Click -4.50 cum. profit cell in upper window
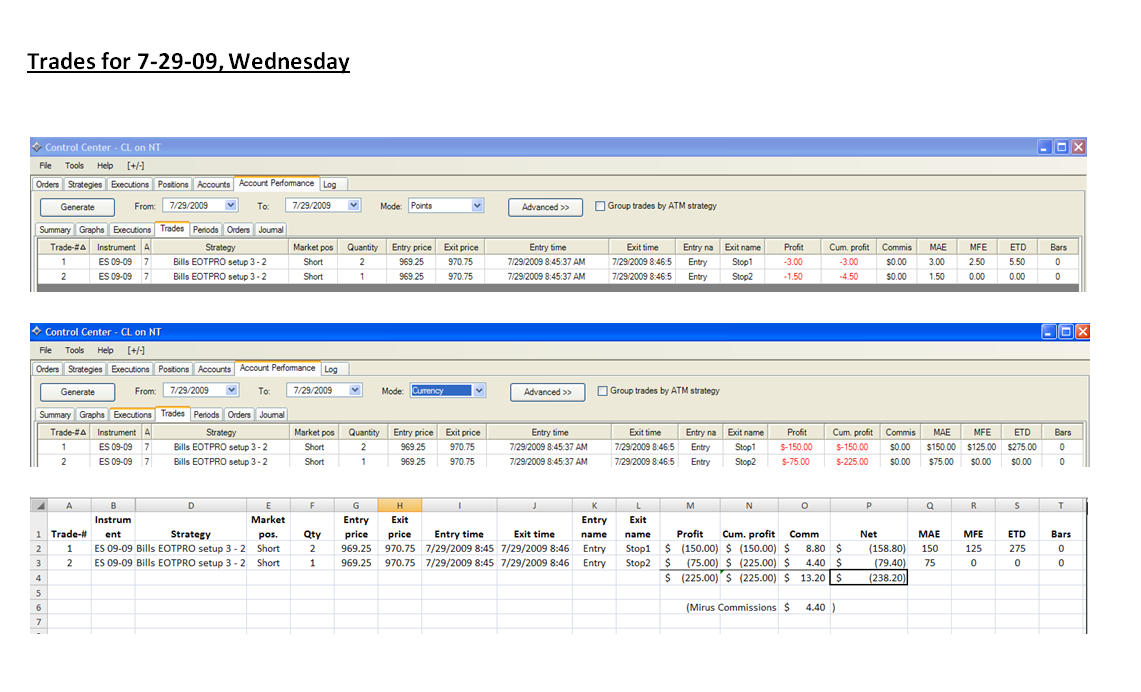Screen dimensions: 1141x692 point(849,277)
